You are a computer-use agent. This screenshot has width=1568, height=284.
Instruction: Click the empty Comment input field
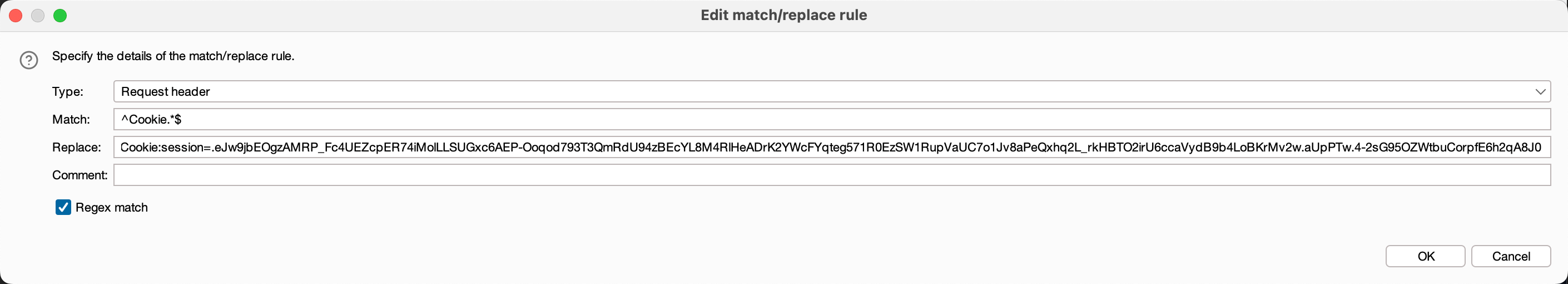point(831,175)
